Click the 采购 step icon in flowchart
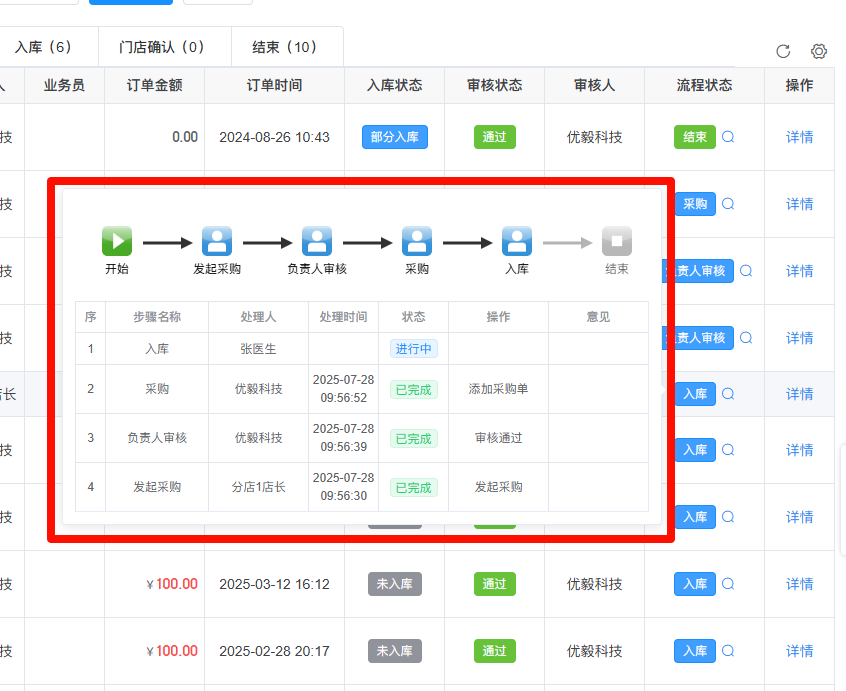This screenshot has width=846, height=691. click(x=417, y=241)
